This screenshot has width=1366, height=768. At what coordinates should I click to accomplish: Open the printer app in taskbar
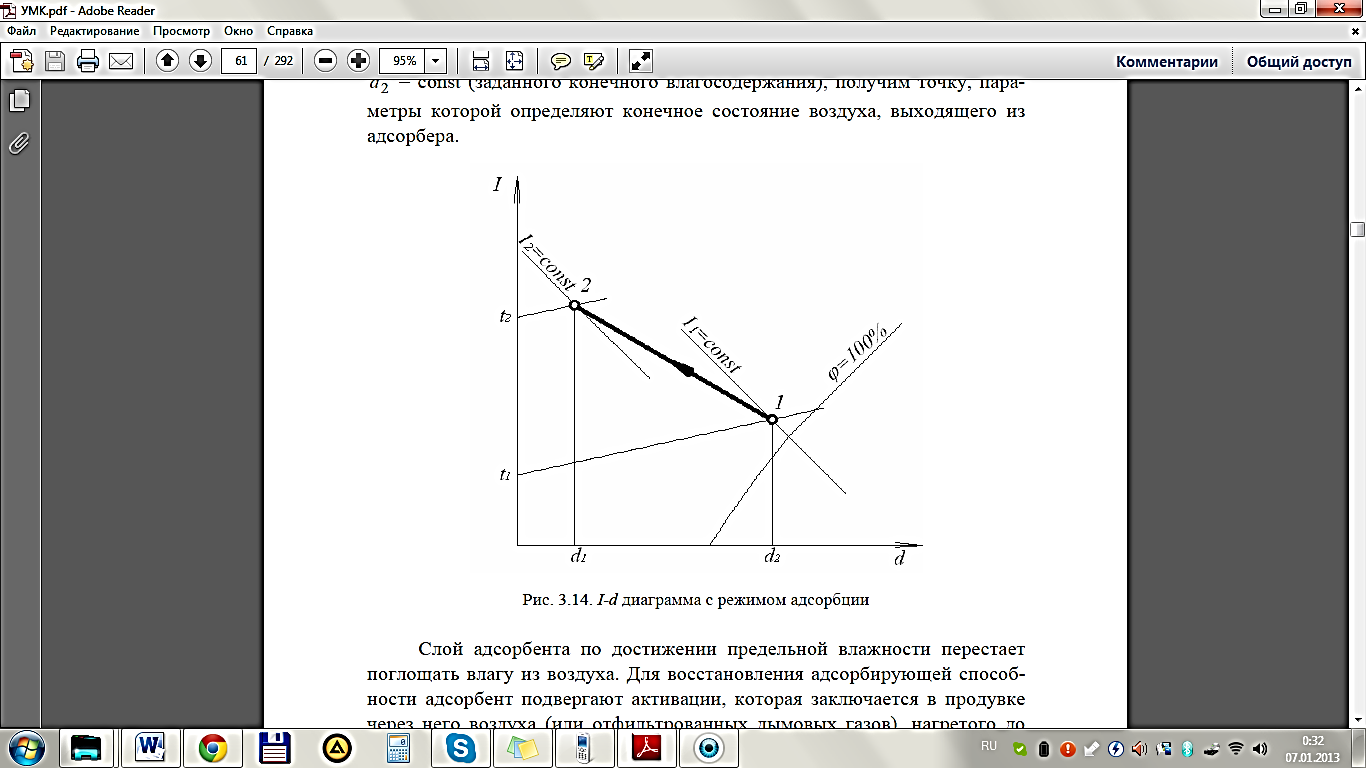pyautogui.click(x=88, y=747)
